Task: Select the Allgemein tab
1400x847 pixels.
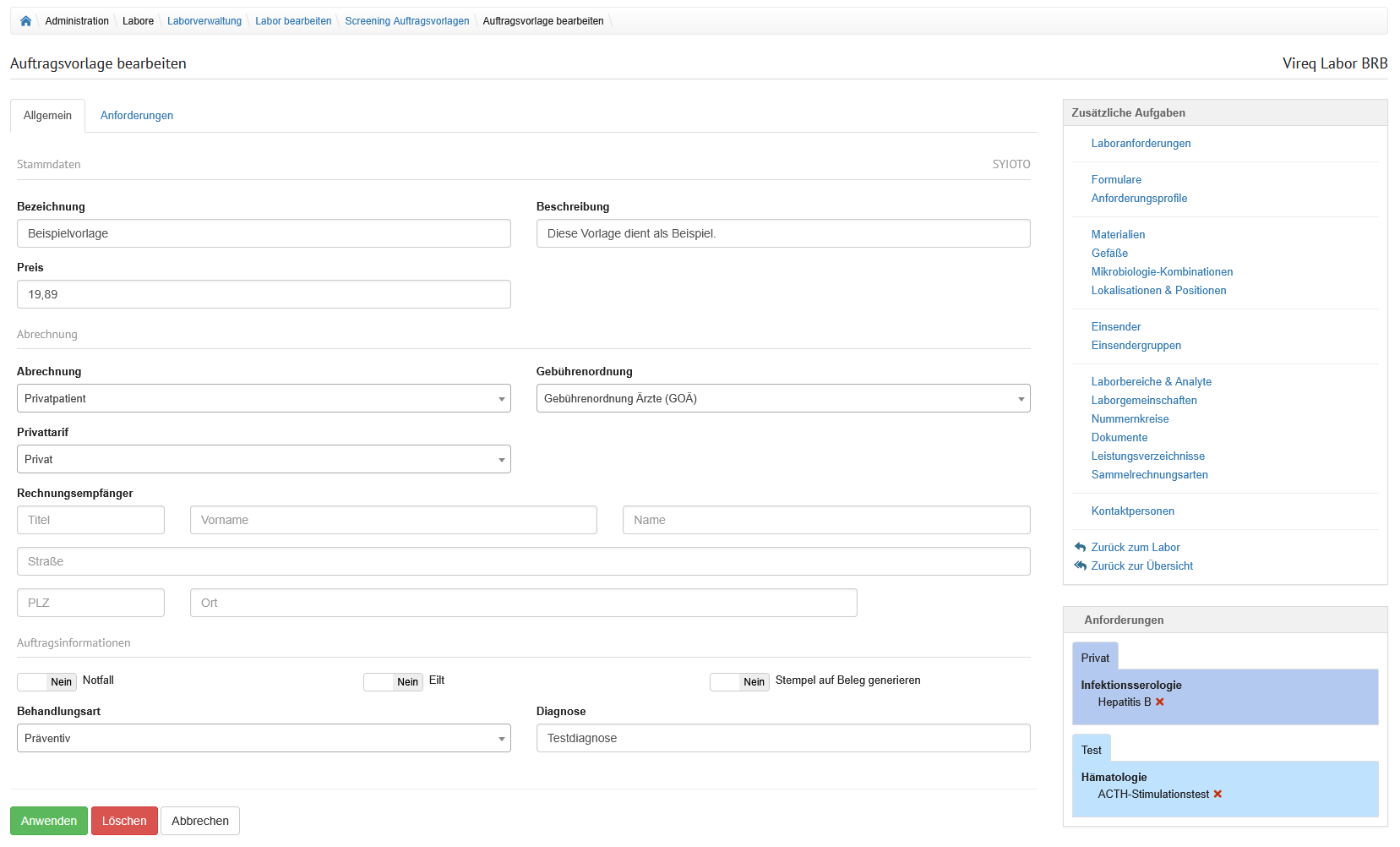Action: click(x=47, y=116)
